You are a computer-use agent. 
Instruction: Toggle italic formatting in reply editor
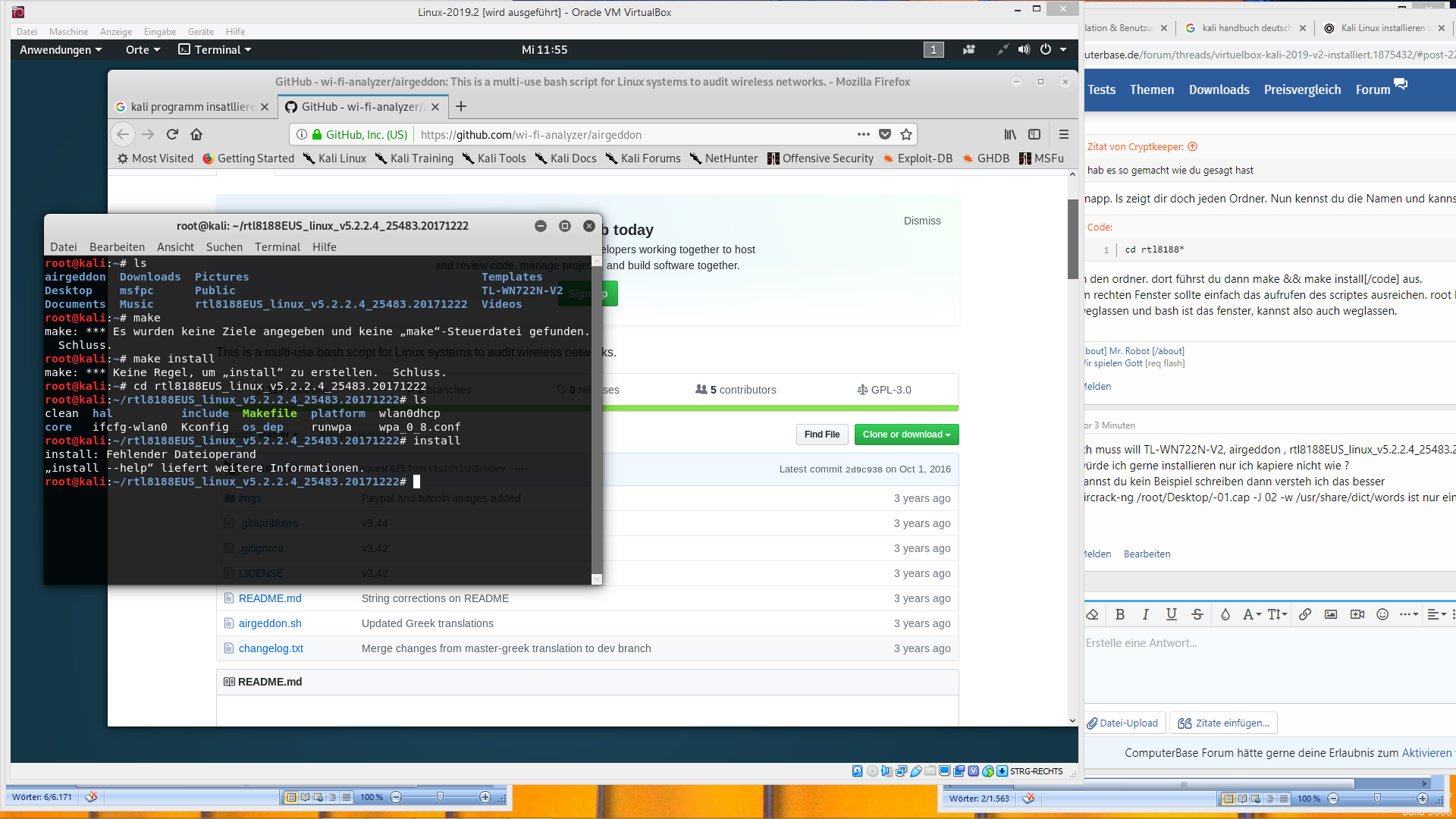1146,614
